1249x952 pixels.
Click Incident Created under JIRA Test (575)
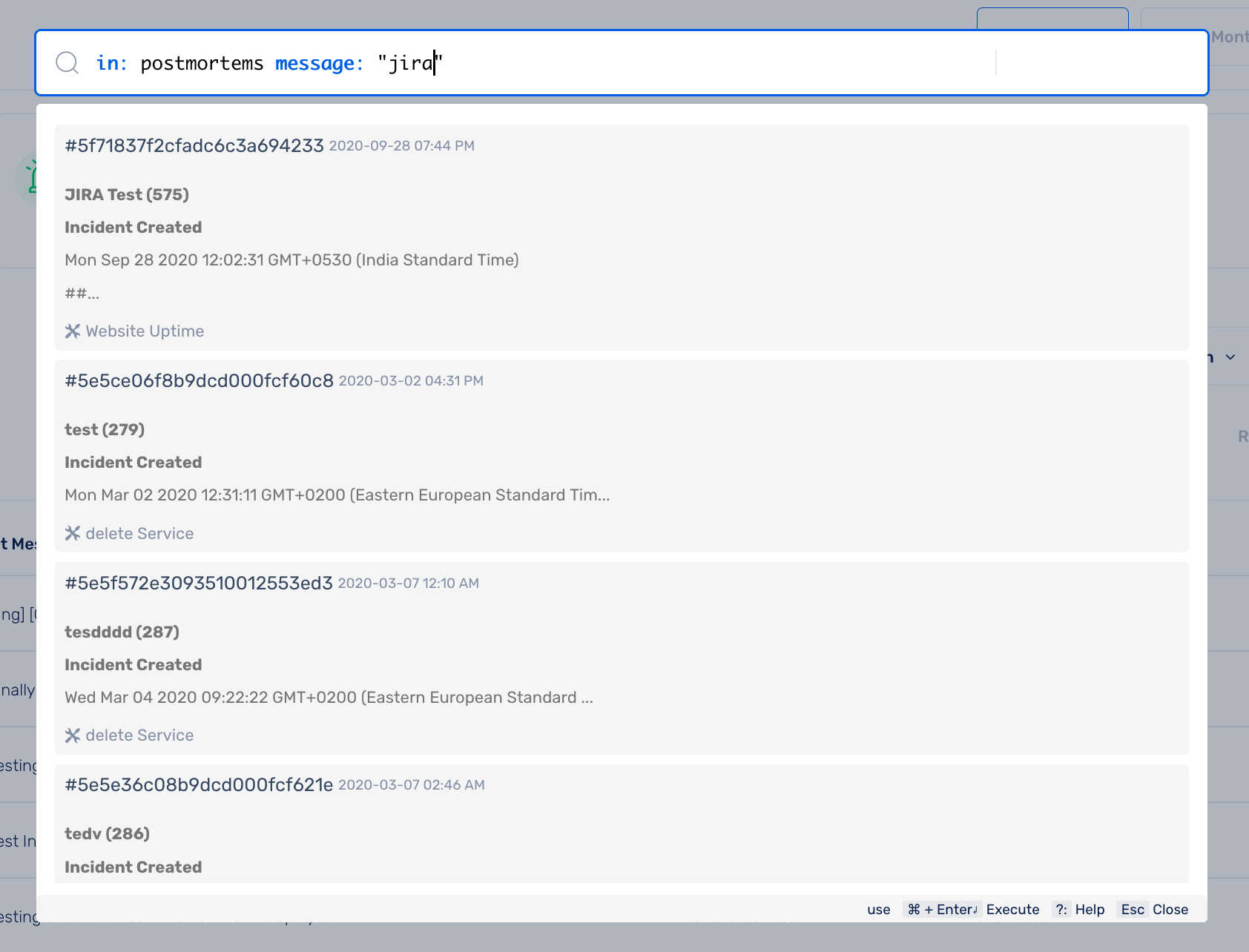point(134,227)
